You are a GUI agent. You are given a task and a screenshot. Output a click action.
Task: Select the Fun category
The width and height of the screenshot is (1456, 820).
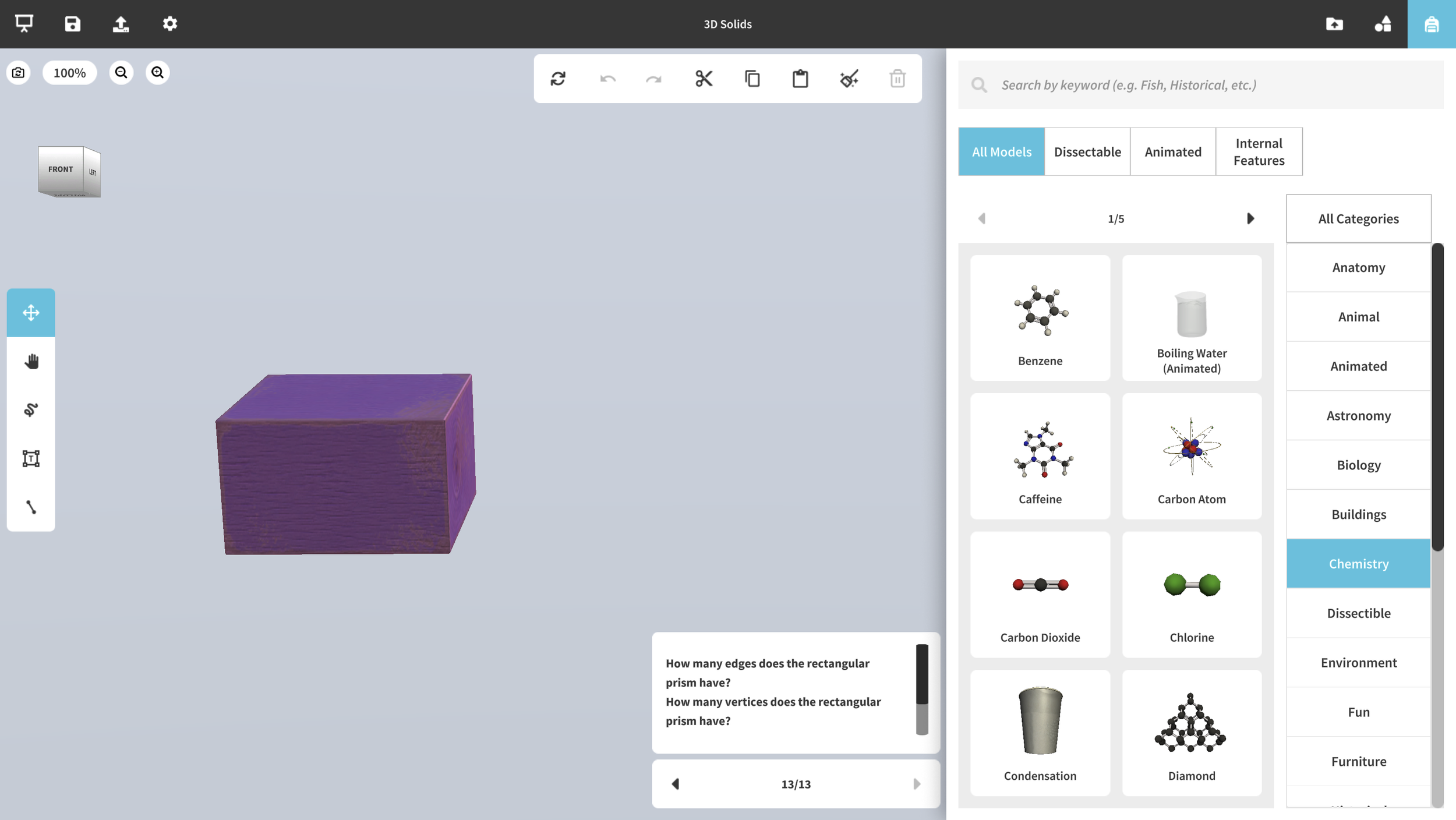1358,712
